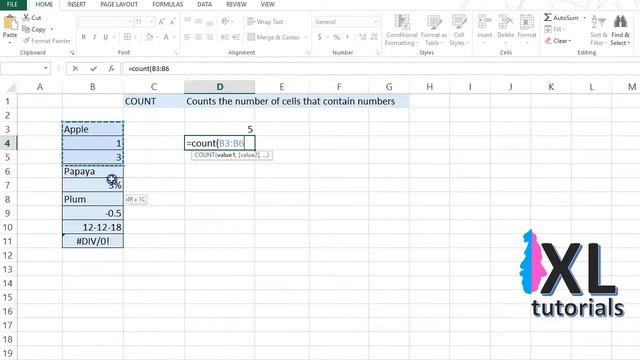Select the Format Painter brush

[26, 41]
